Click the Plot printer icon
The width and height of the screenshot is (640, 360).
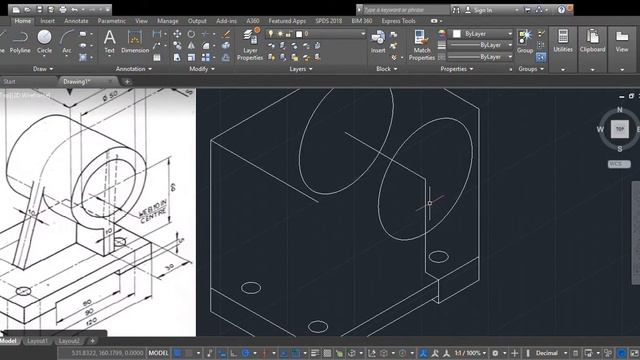63,9
